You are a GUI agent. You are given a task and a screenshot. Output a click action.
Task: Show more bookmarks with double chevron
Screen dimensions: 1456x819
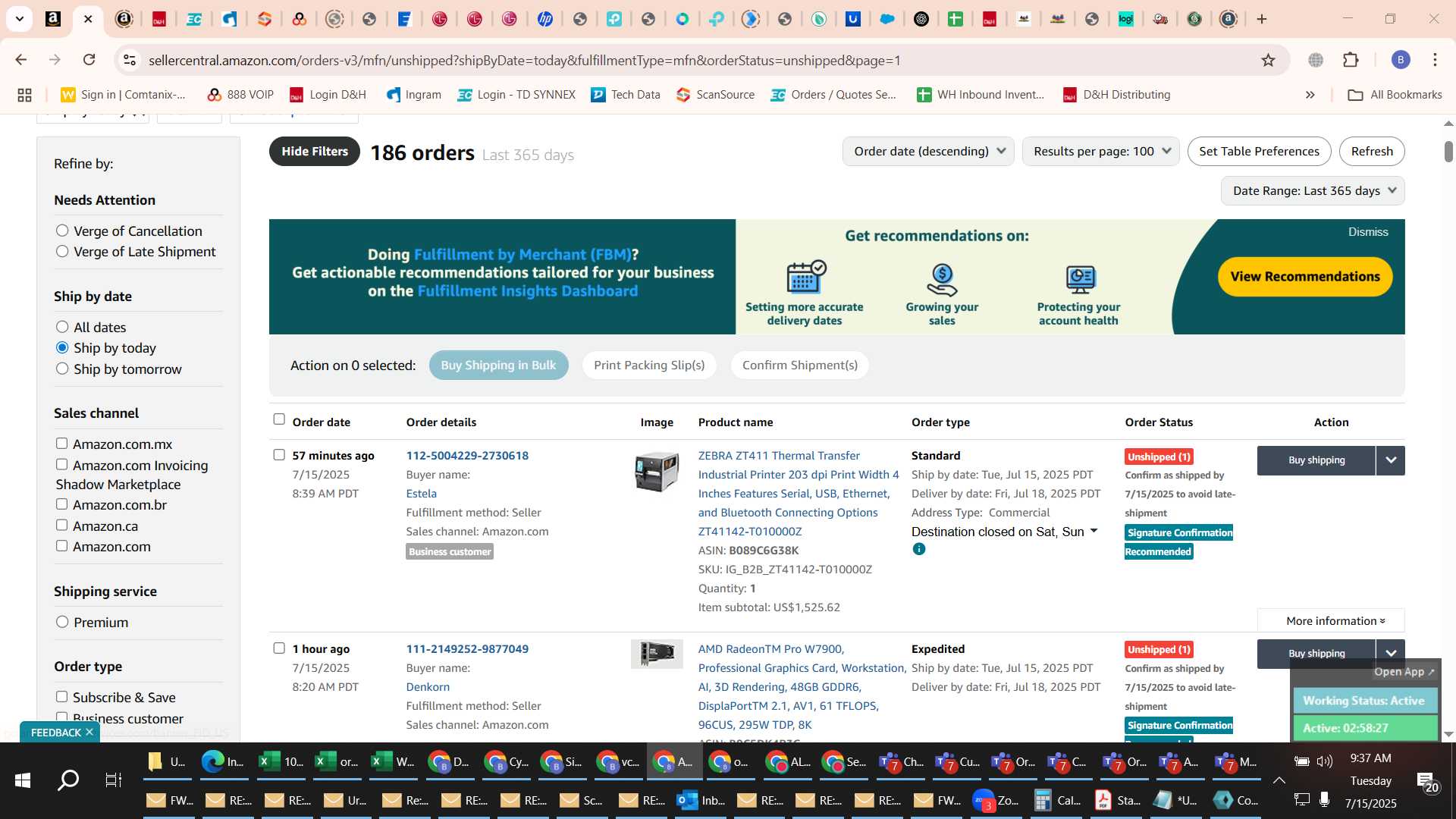(x=1310, y=95)
